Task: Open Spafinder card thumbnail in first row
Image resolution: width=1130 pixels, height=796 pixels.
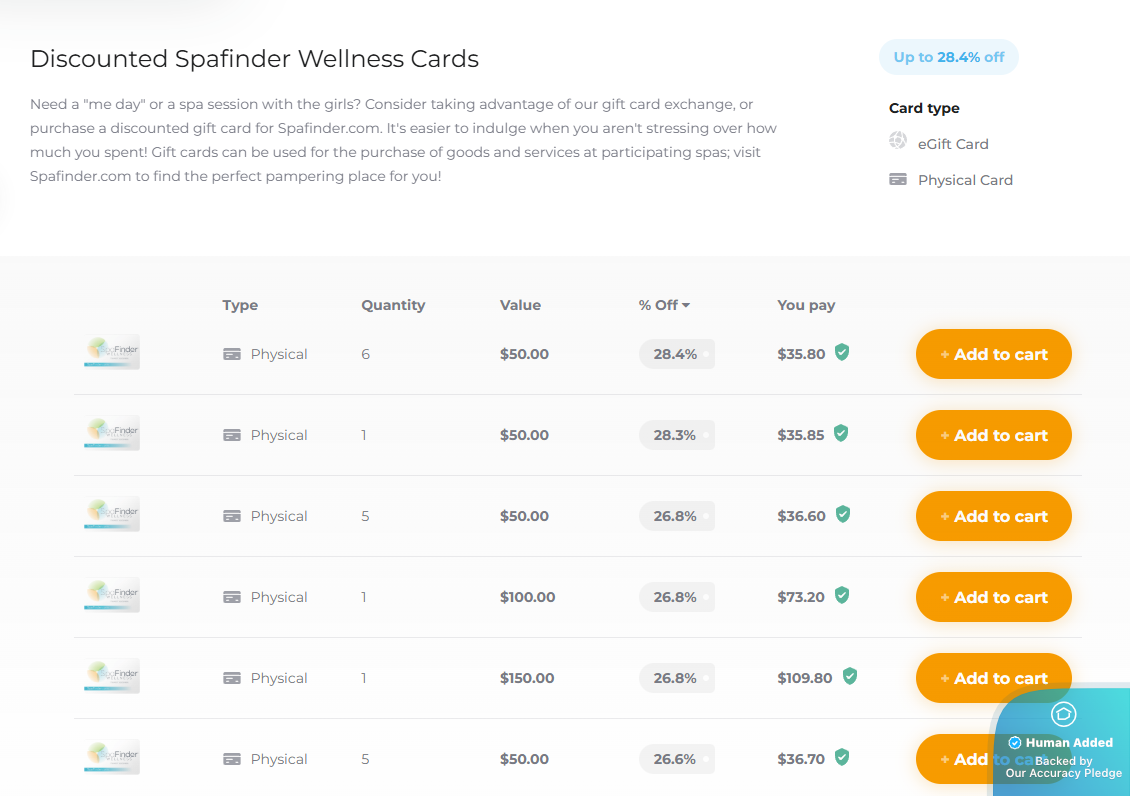Action: click(112, 352)
